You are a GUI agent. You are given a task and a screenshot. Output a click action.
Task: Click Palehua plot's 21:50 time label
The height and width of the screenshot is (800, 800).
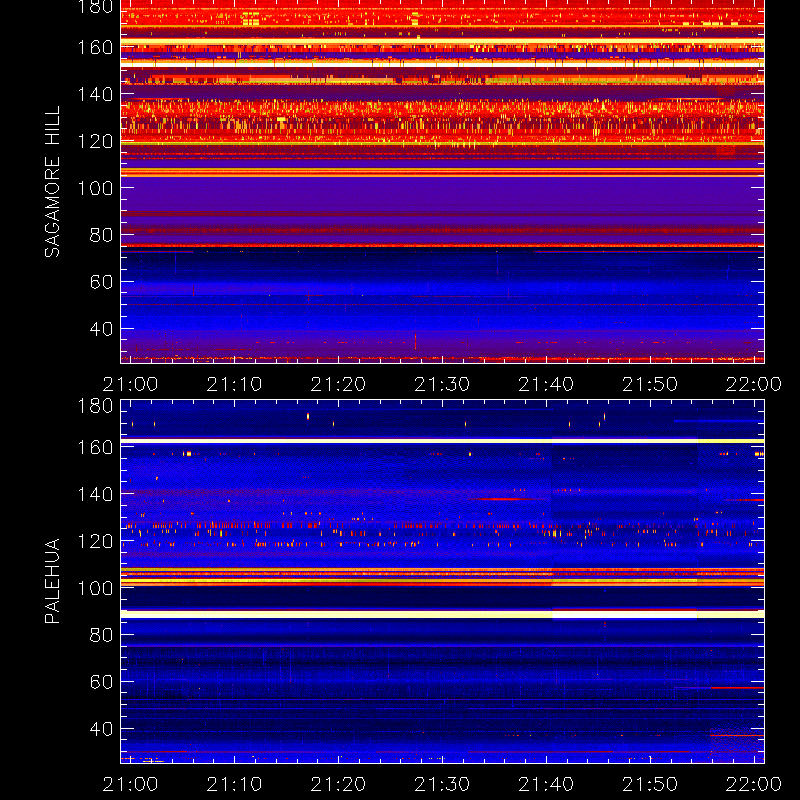click(650, 784)
